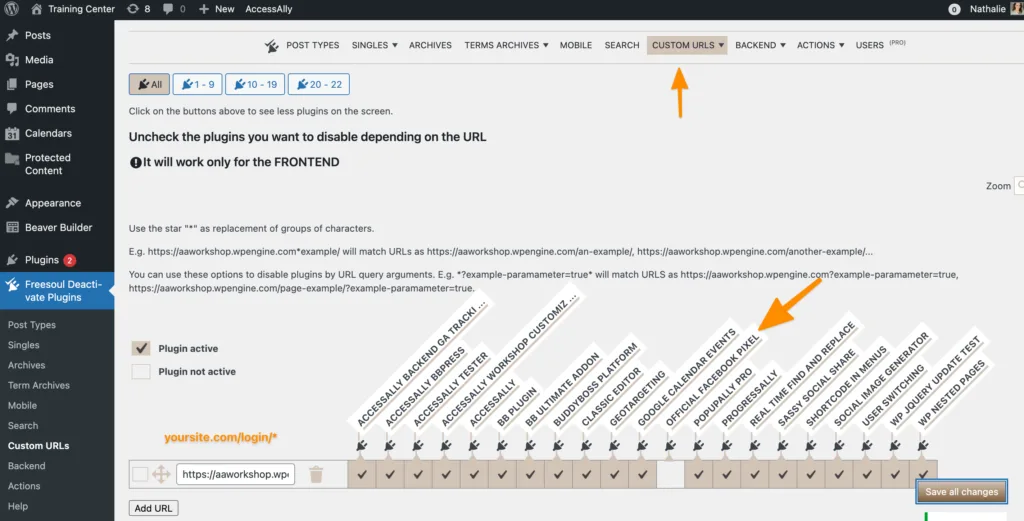Viewport: 1024px width, 521px height.
Task: Click plug icon under Official Facebook Pixel
Action: coord(671,446)
